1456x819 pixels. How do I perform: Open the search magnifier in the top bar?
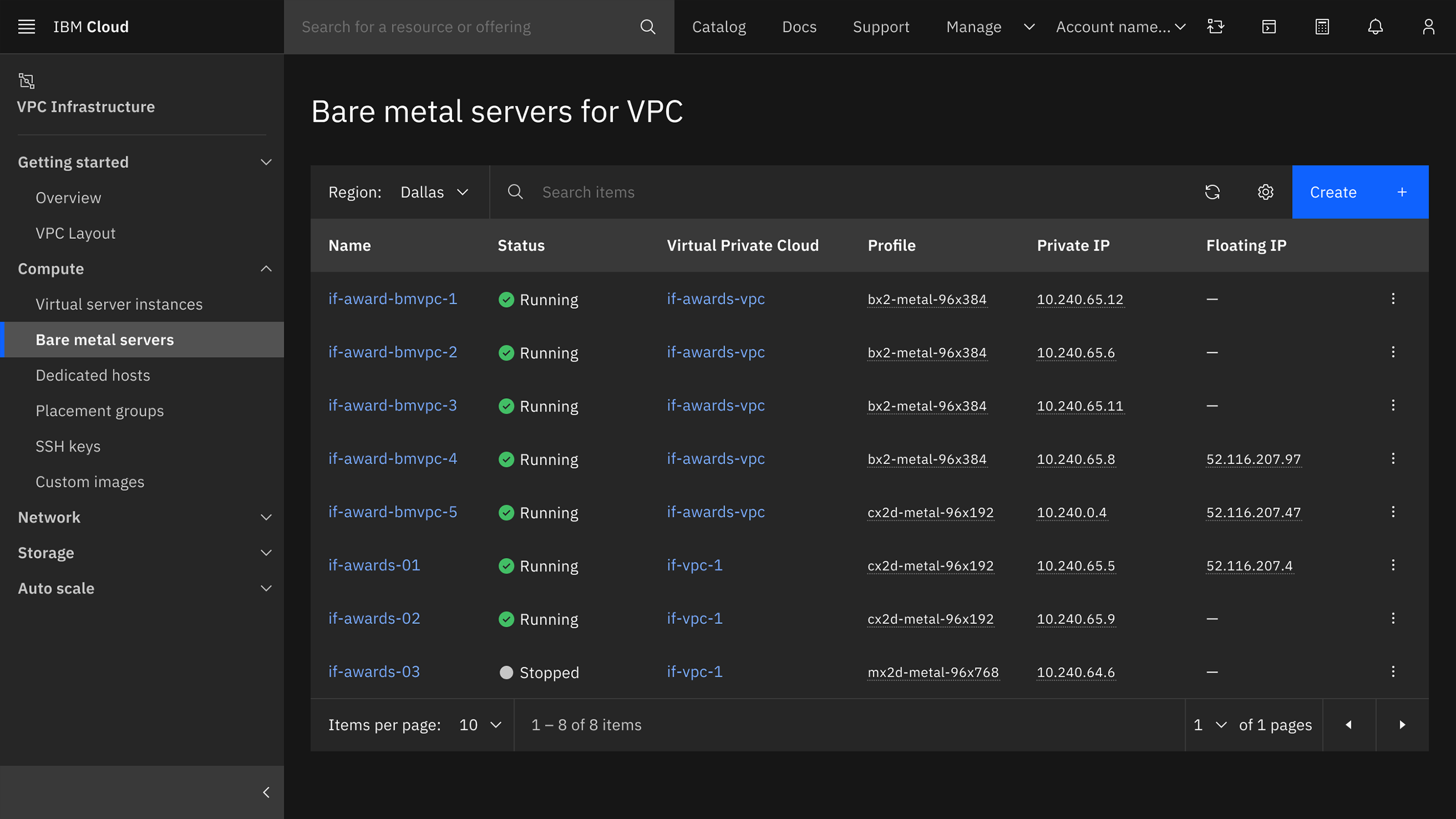648,26
